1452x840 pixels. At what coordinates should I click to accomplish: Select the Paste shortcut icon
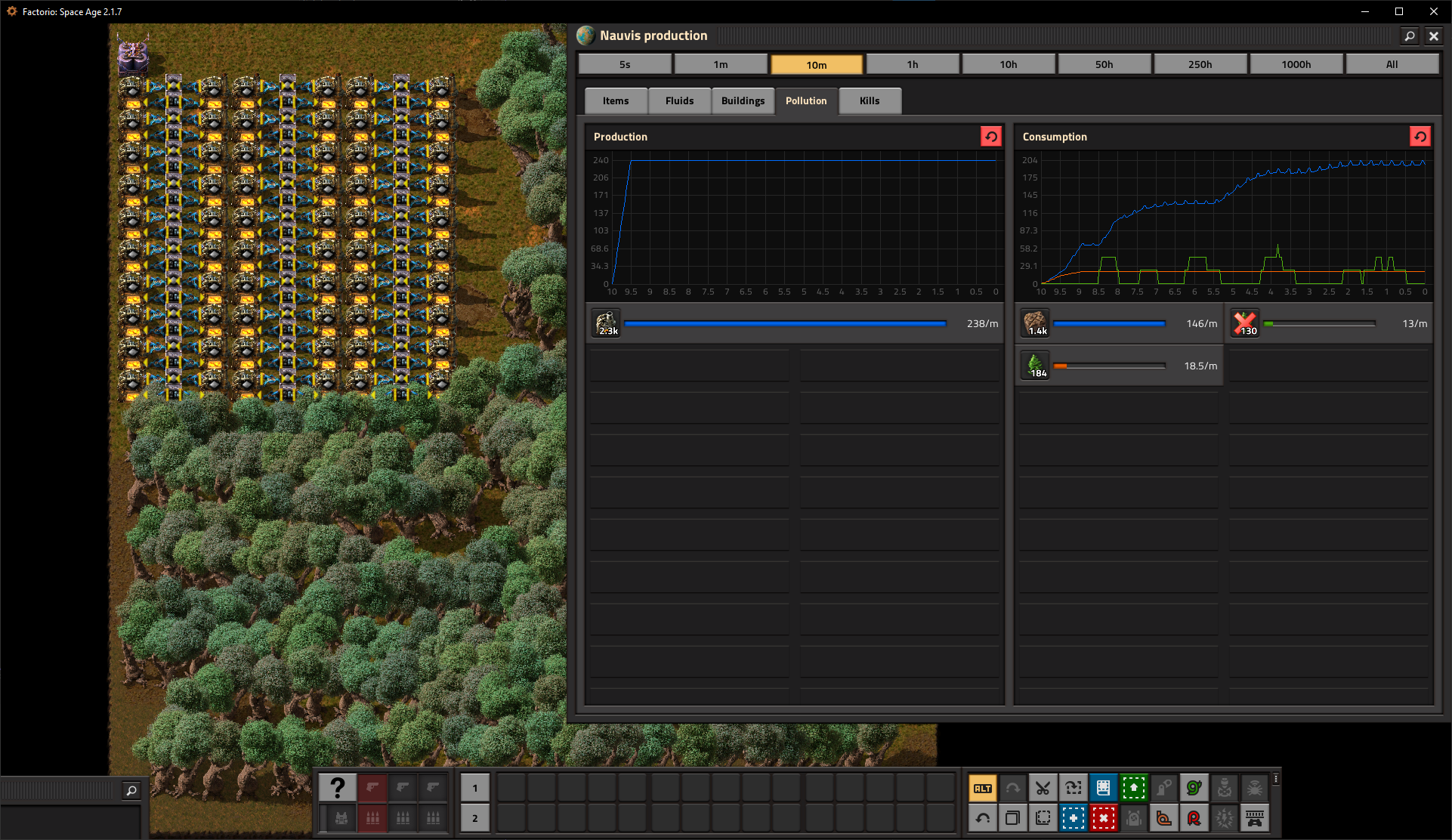(1043, 818)
